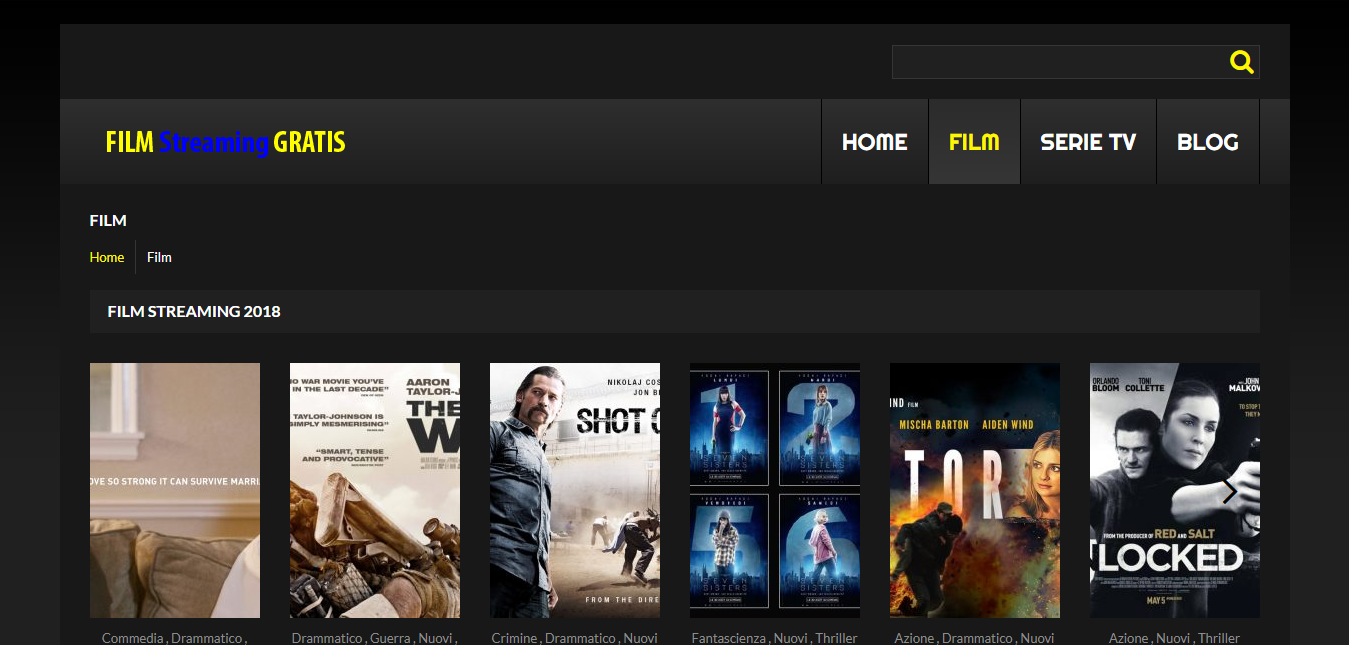Click the Film breadcrumb text

pos(159,257)
